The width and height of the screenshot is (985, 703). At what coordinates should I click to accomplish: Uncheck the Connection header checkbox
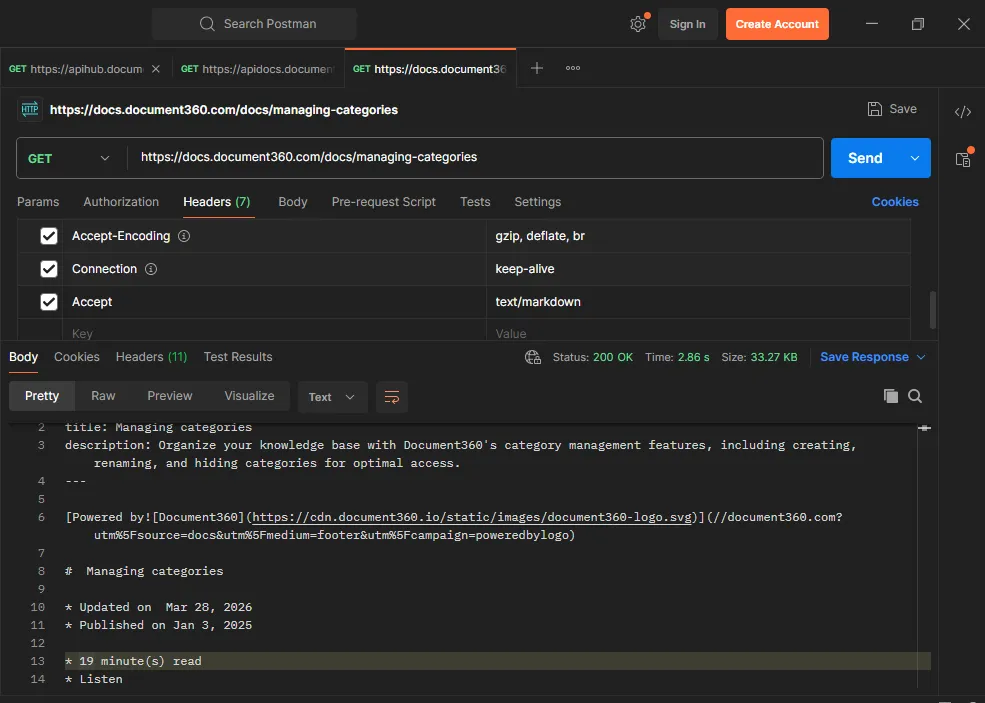[x=48, y=269]
